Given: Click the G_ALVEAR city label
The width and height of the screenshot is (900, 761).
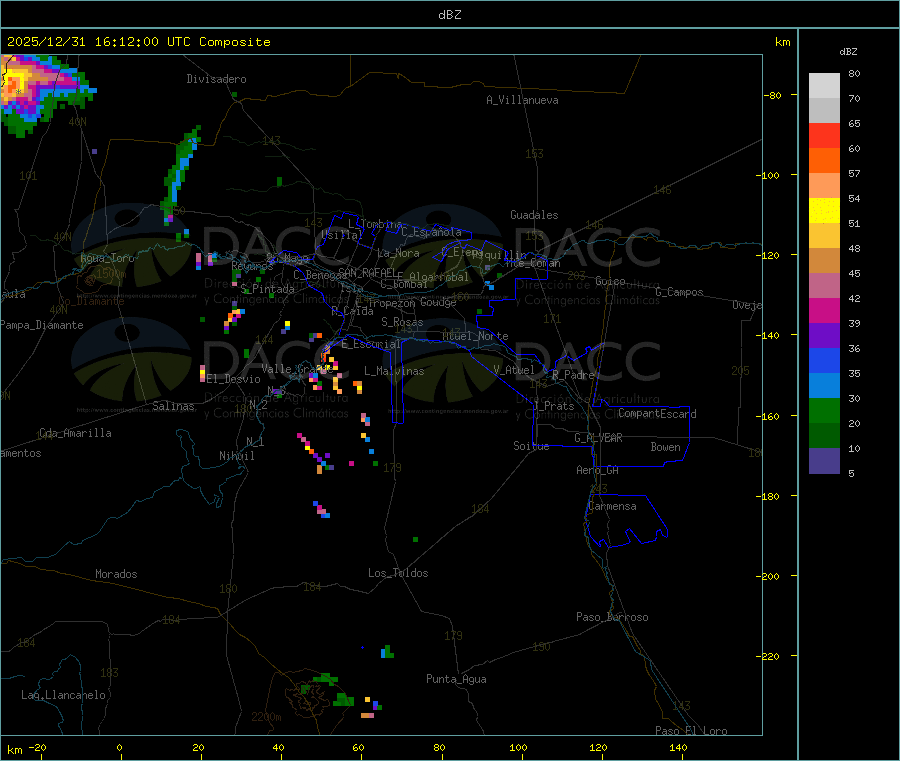Looking at the screenshot, I should point(599,438).
